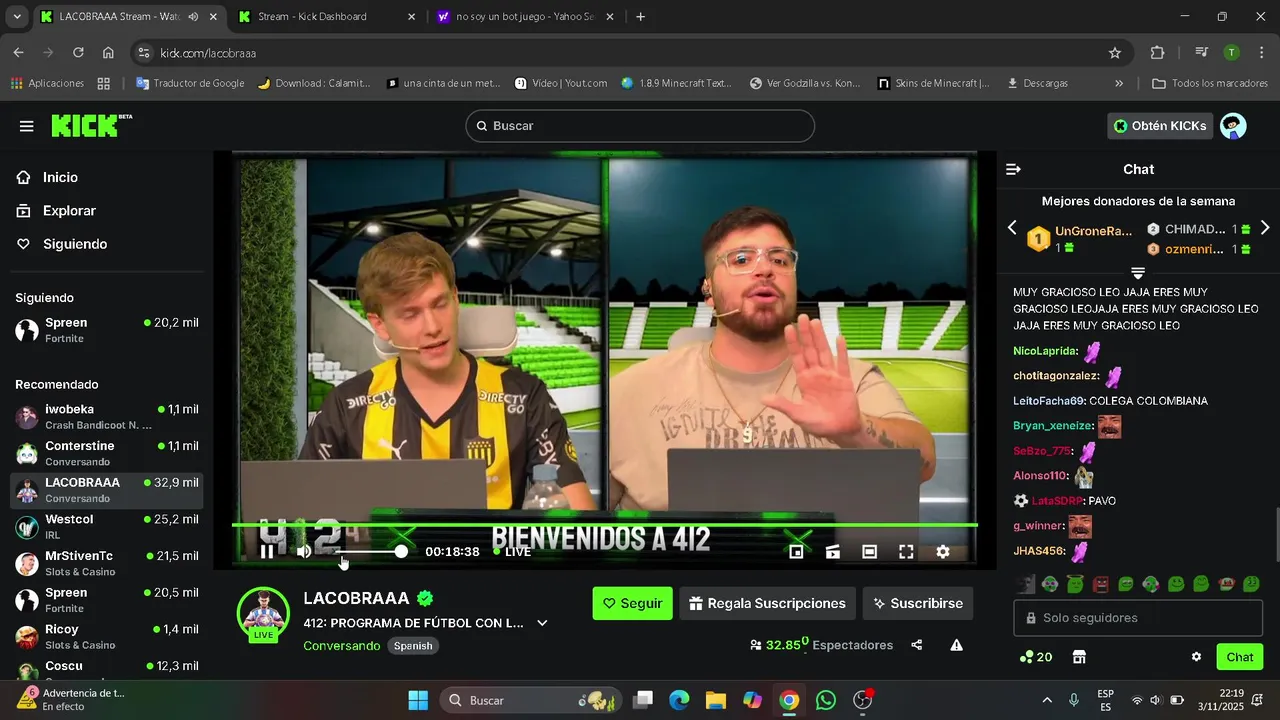This screenshot has height=720, width=1280.
Task: Click the Buscar search field on Kick
Action: click(x=640, y=126)
